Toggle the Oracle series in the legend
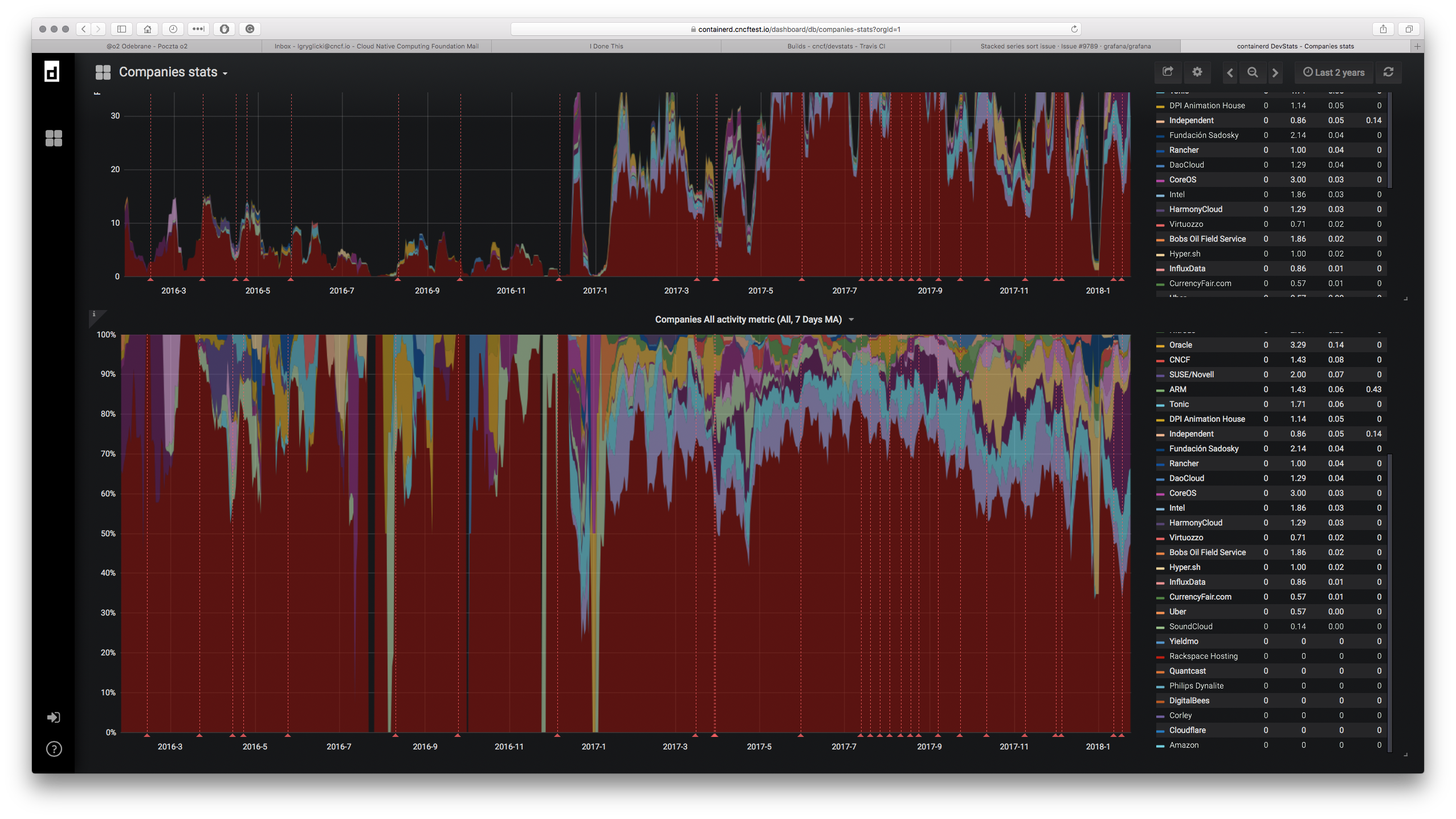The height and width of the screenshot is (819, 1456). pos(1180,345)
